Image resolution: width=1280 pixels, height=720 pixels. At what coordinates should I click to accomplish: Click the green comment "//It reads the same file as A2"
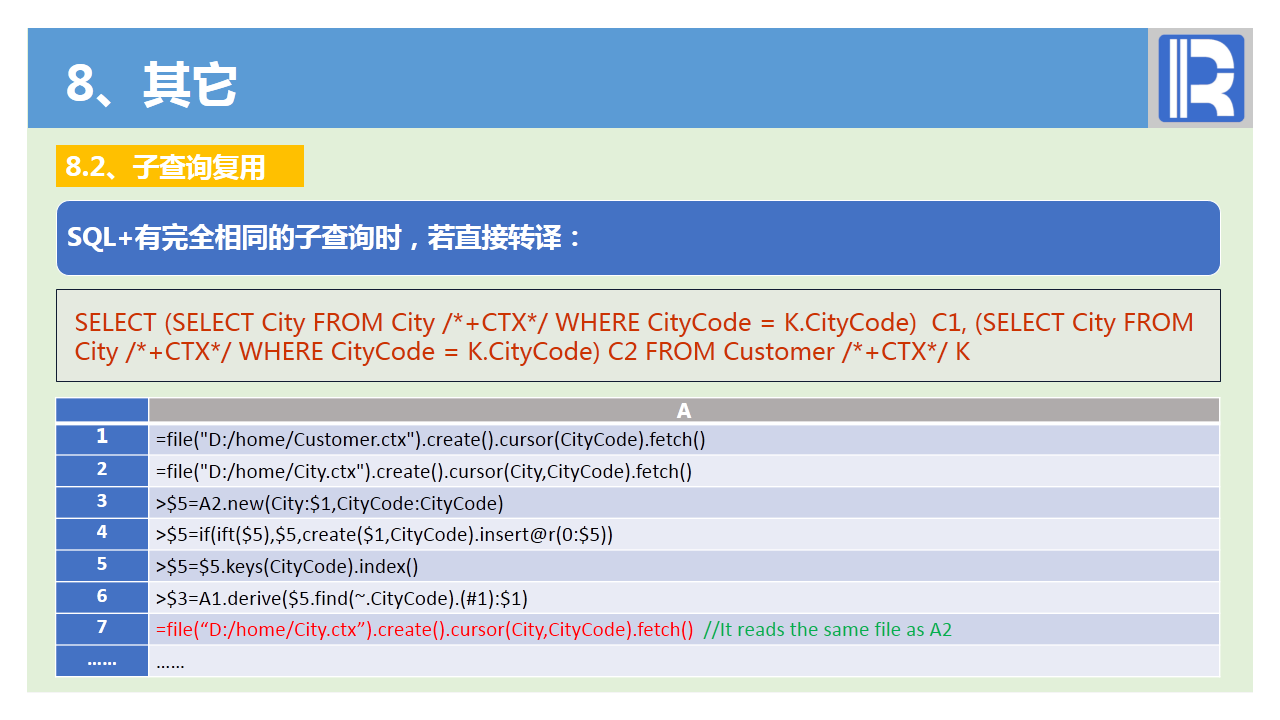(x=828, y=629)
